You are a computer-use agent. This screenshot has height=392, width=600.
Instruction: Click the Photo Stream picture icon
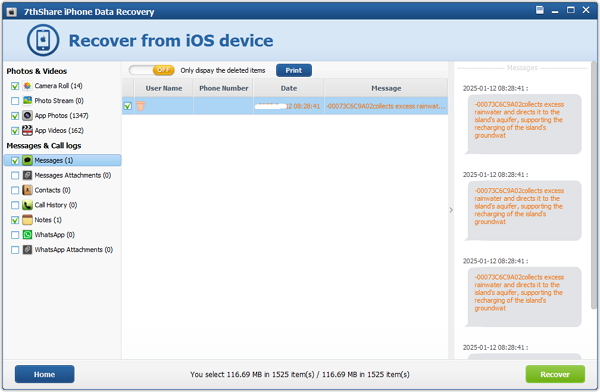27,101
